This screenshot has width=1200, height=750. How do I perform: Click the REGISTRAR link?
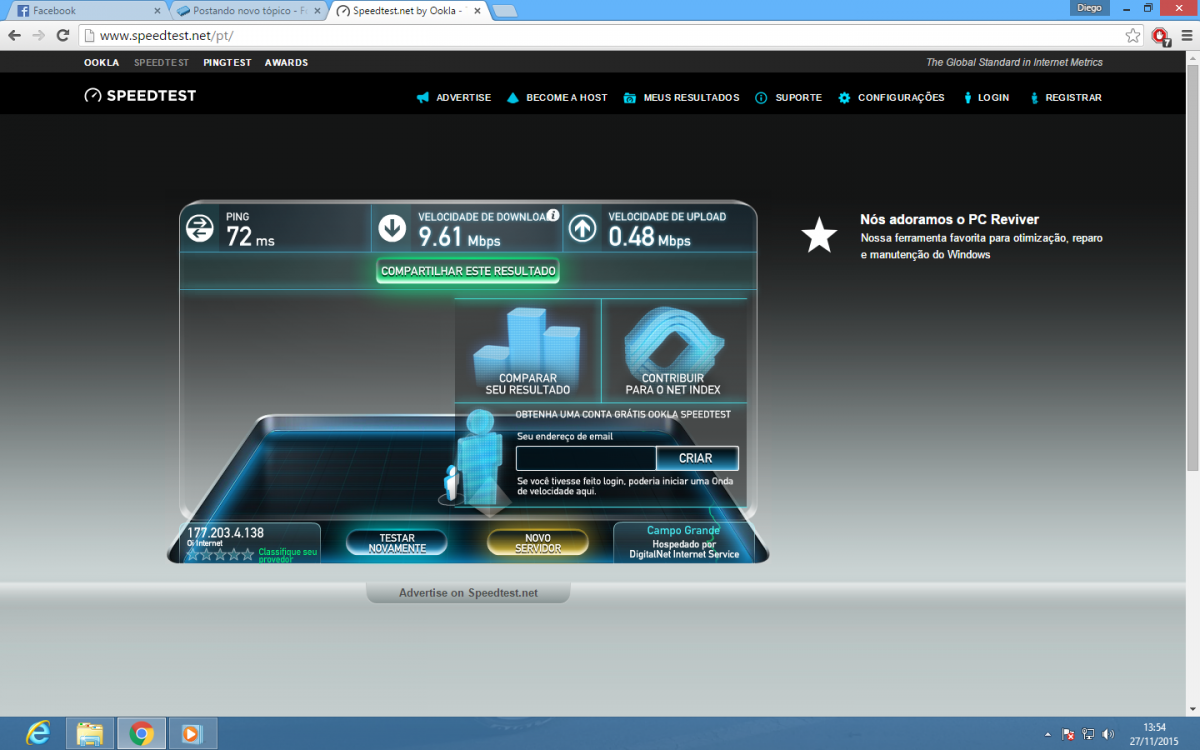[x=1064, y=97]
